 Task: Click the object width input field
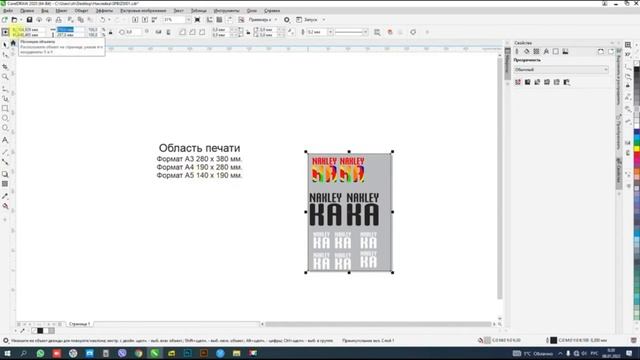coord(71,29)
